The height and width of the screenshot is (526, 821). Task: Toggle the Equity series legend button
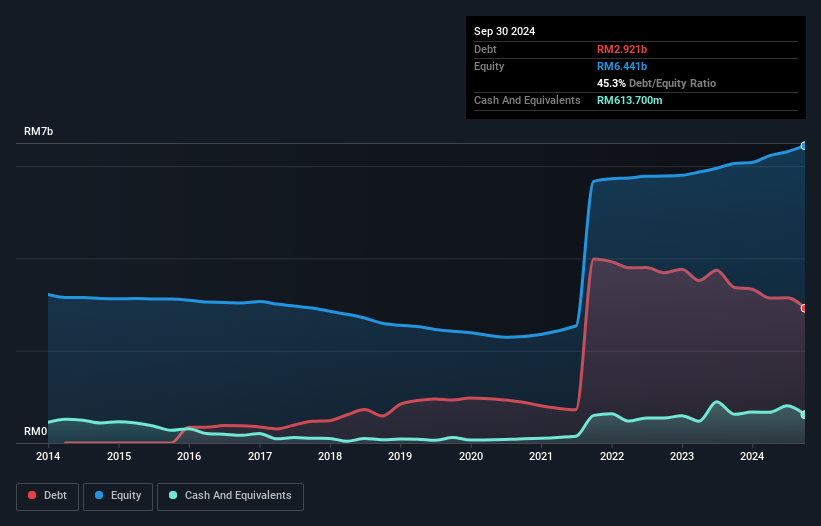click(x=118, y=496)
